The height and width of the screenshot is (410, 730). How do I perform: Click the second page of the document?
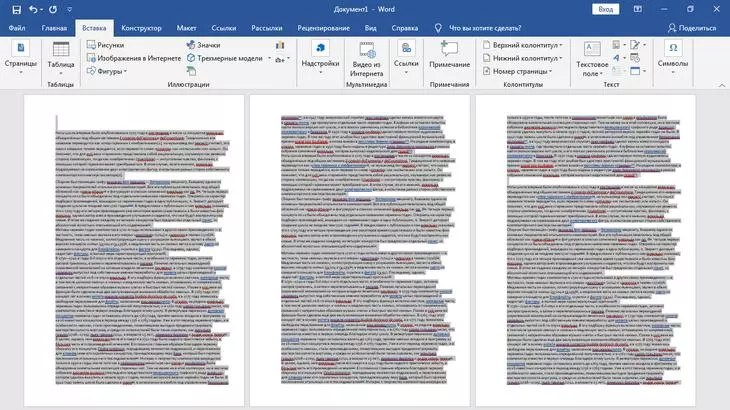[x=360, y=251]
